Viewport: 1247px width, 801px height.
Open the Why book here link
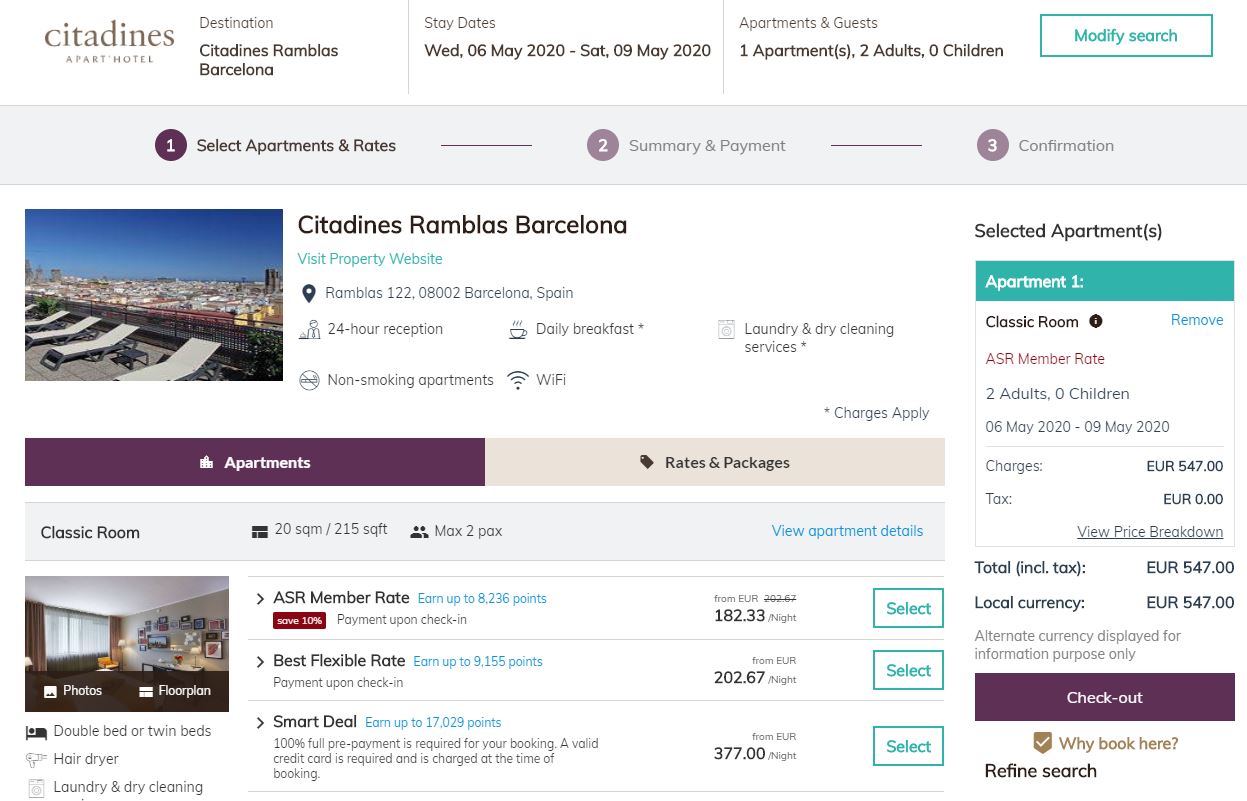(1118, 743)
